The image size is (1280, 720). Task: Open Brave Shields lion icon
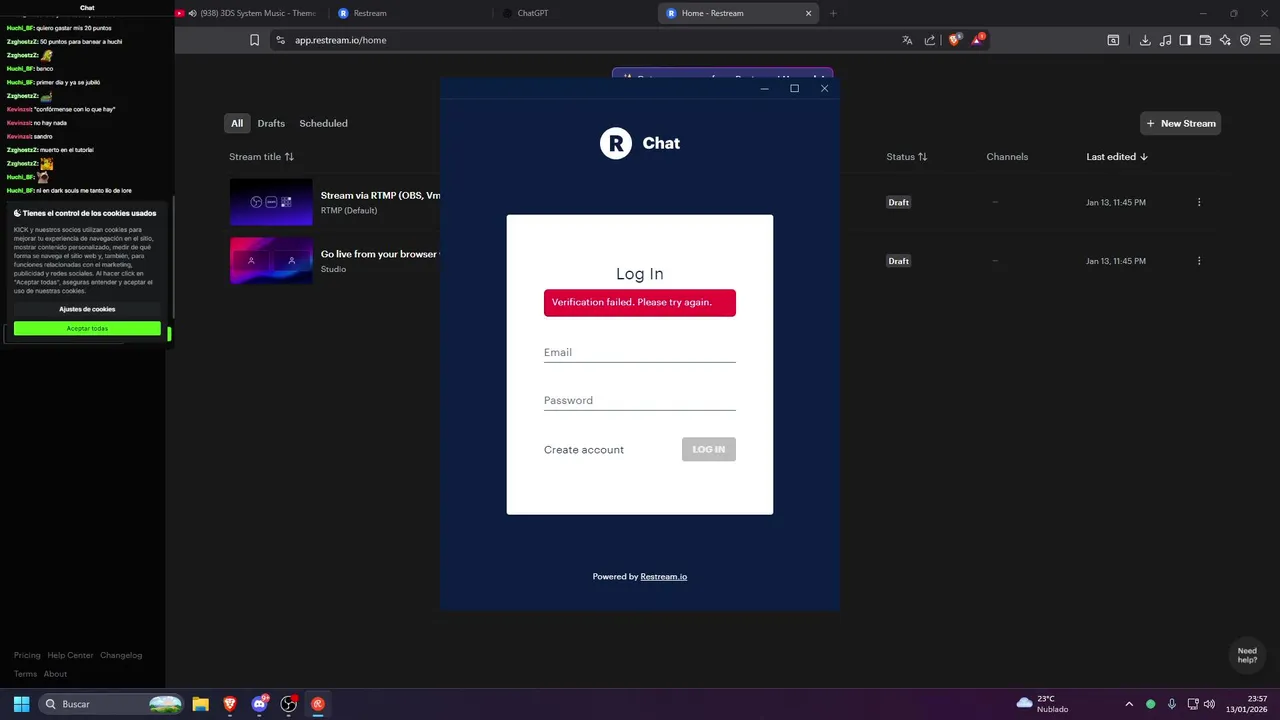point(954,40)
